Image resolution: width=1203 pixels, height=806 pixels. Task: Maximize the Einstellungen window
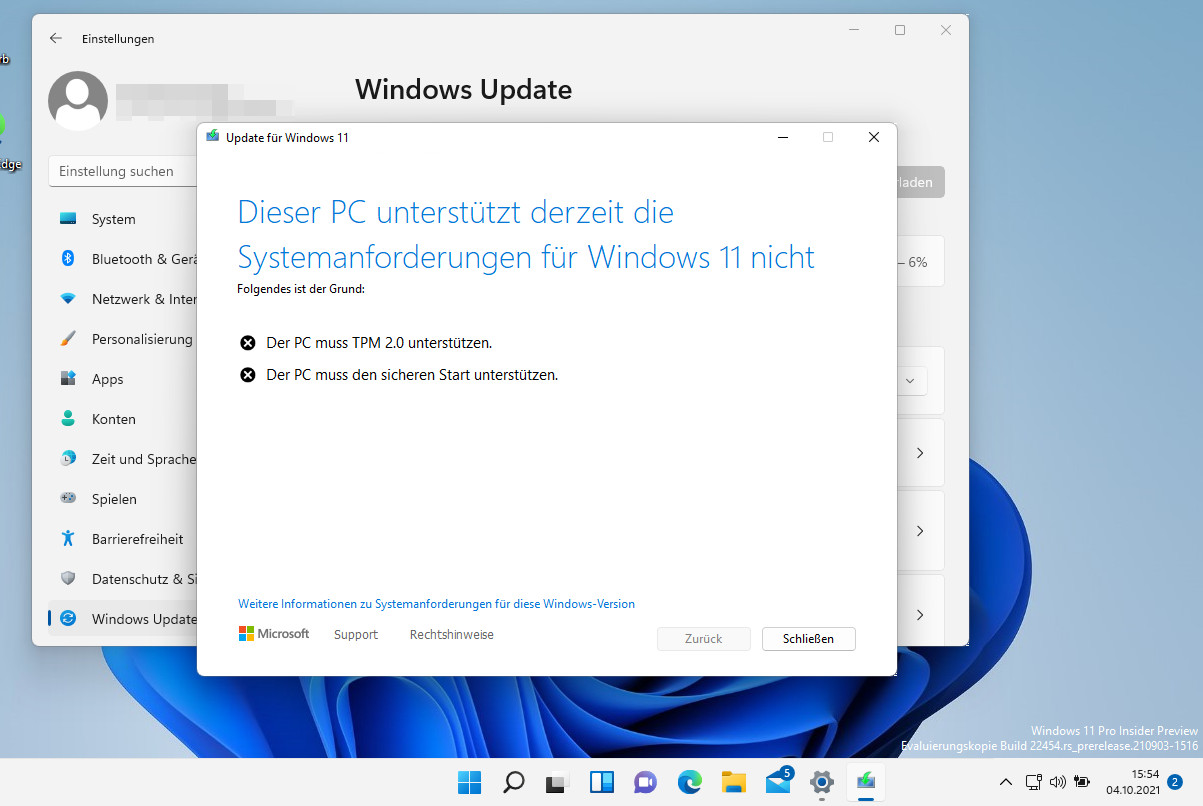click(x=900, y=31)
